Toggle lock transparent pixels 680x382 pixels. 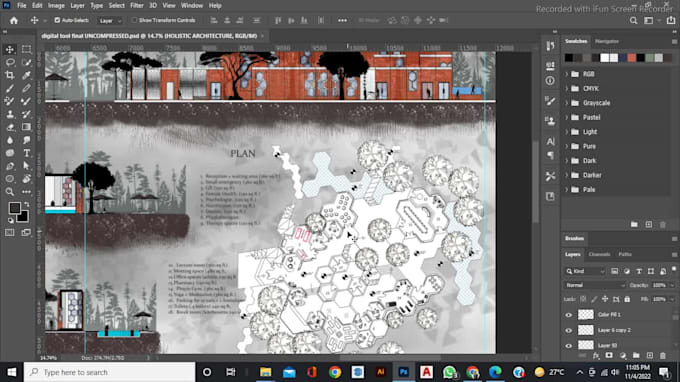pos(583,299)
